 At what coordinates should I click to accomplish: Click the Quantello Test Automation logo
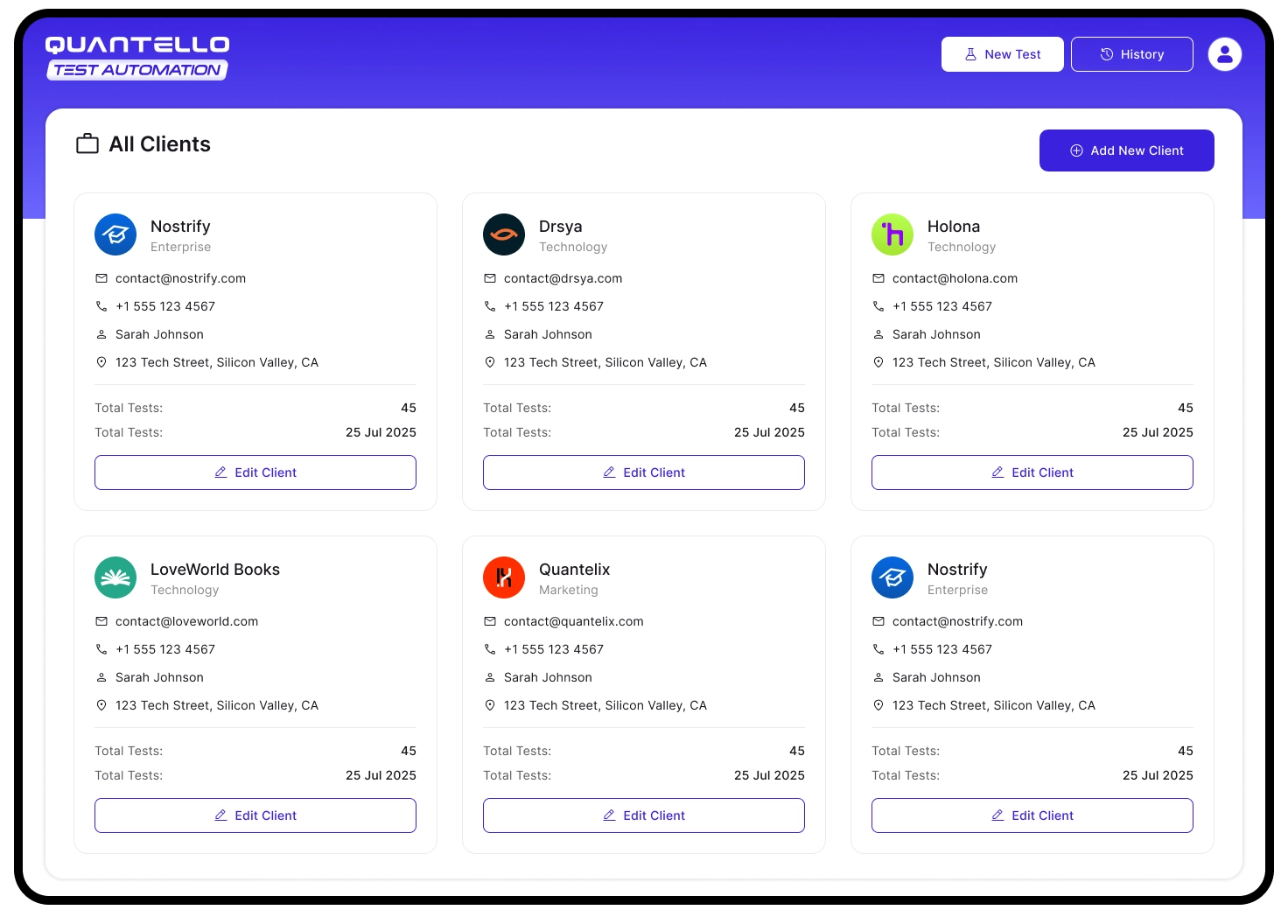tap(137, 58)
